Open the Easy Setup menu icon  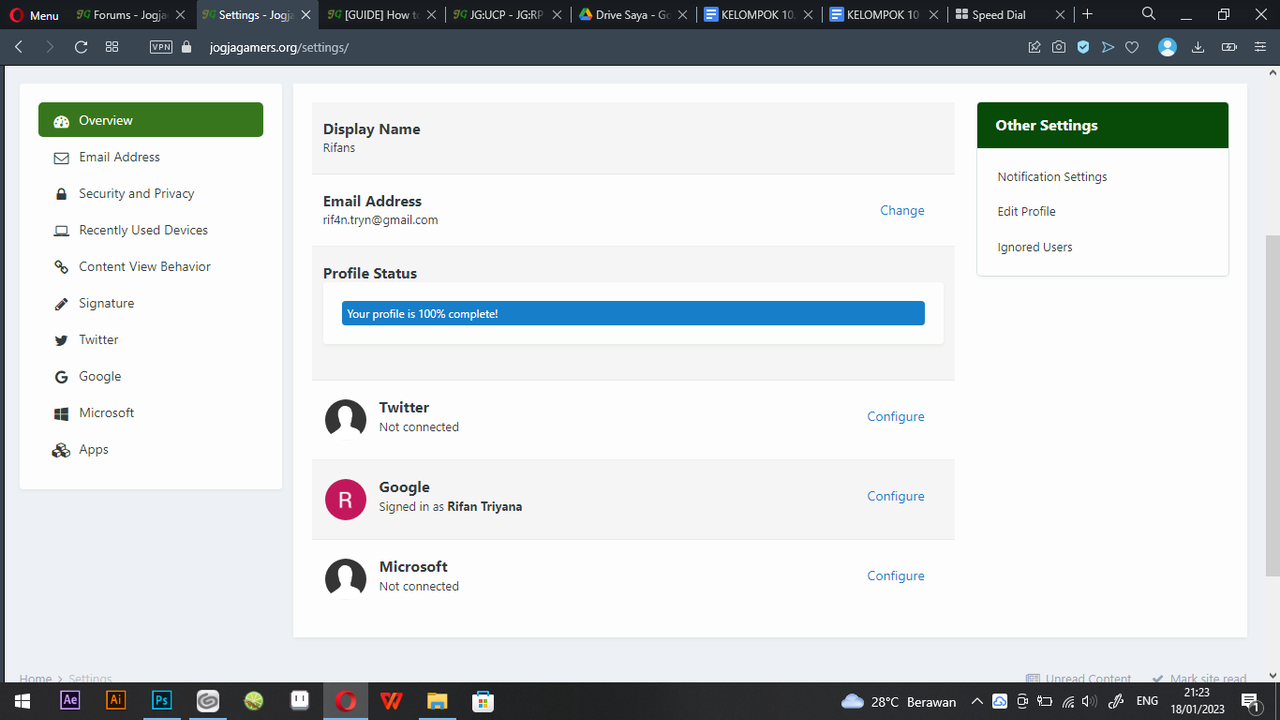coord(1260,47)
